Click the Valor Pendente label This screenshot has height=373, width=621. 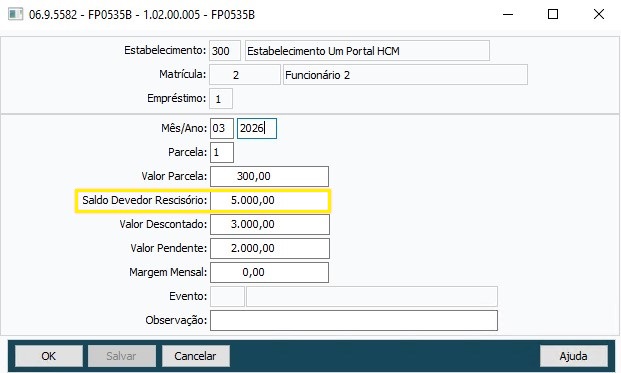169,248
